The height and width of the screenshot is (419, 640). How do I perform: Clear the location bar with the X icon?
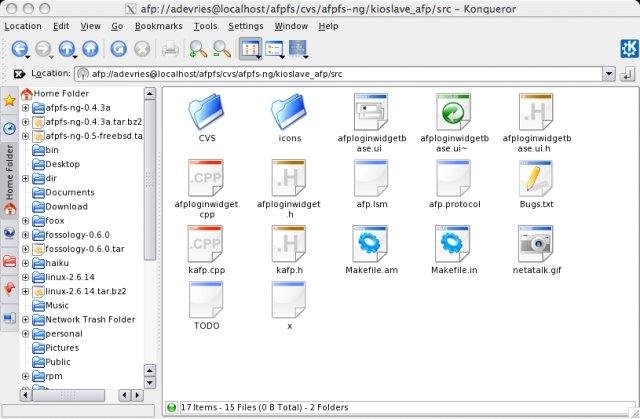[19, 74]
